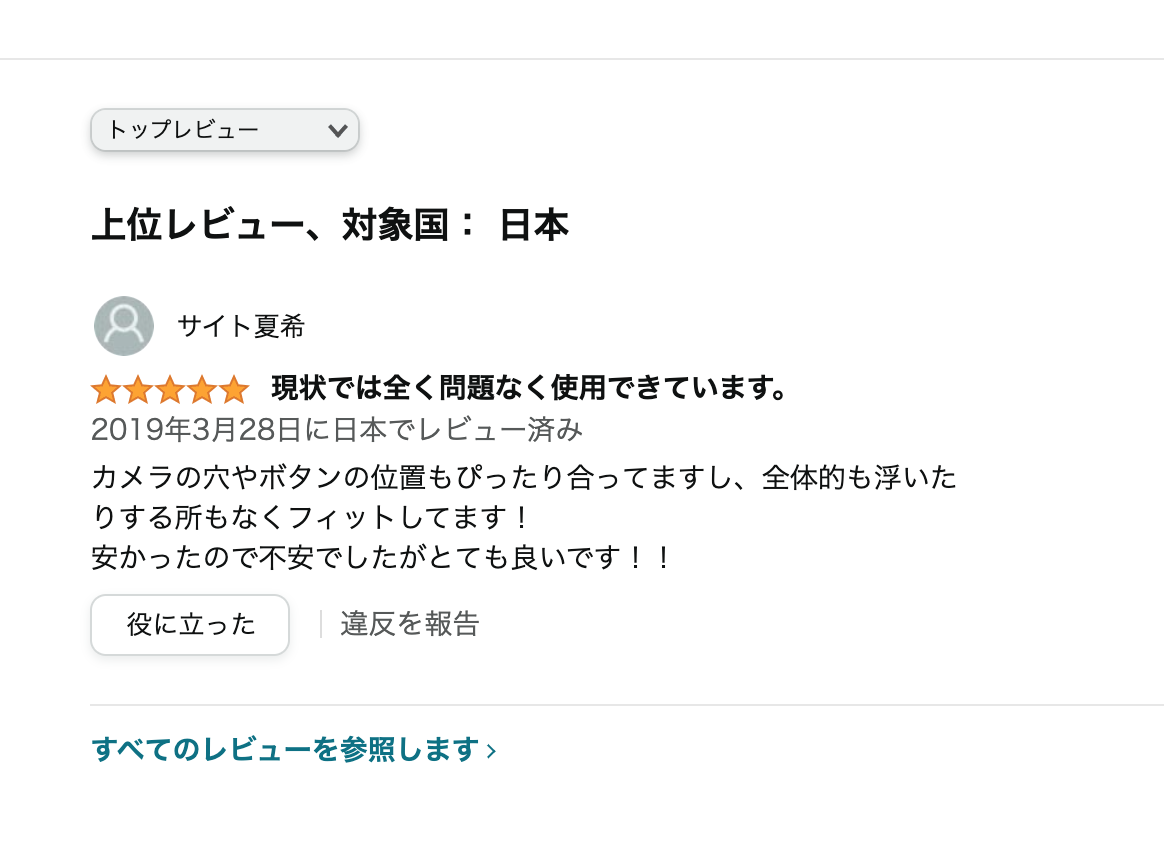Click the fifth star in the rating
The height and width of the screenshot is (852, 1164).
(233, 389)
